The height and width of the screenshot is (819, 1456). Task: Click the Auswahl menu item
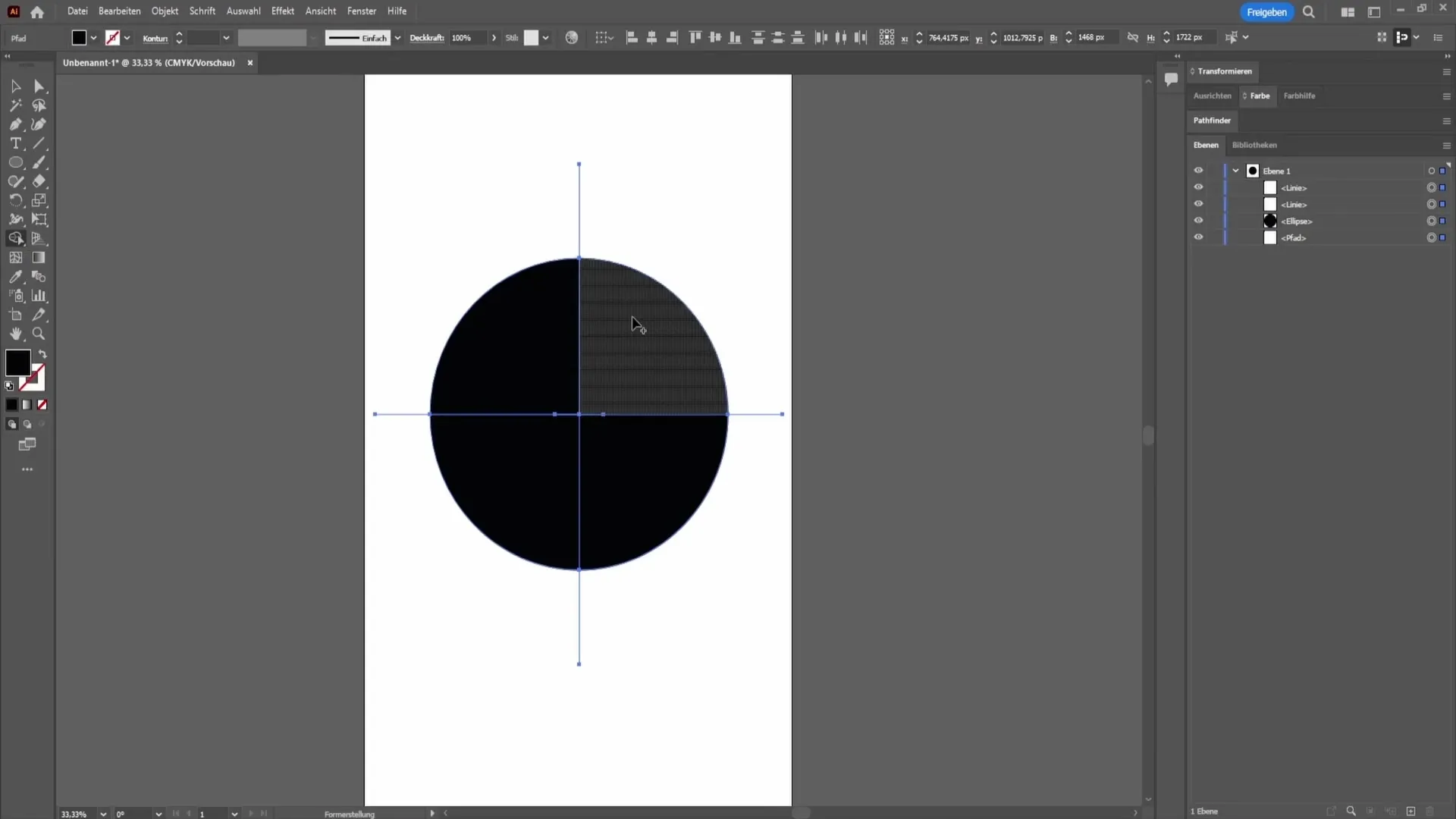244,11
